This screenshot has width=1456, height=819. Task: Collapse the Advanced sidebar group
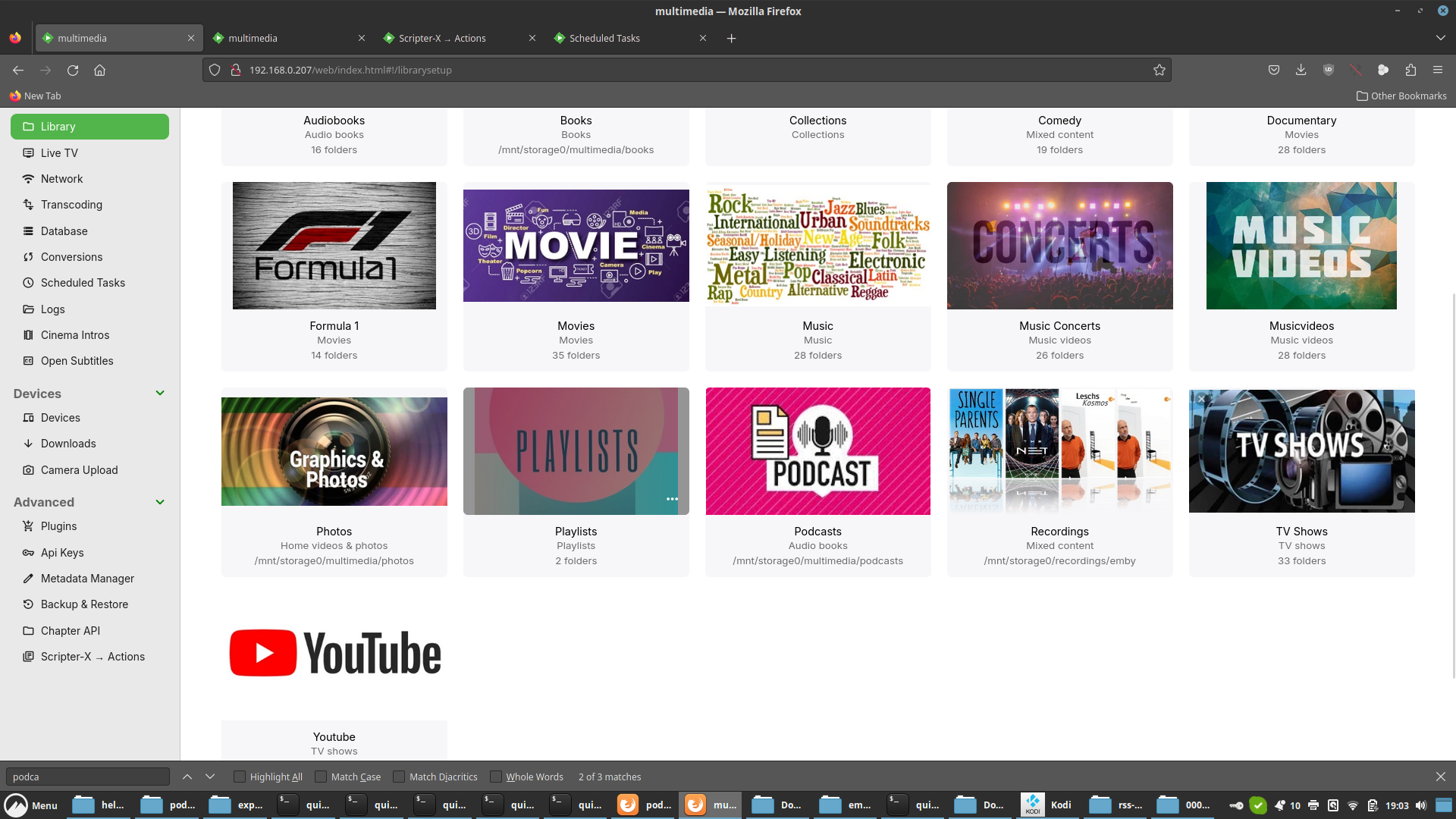[160, 502]
